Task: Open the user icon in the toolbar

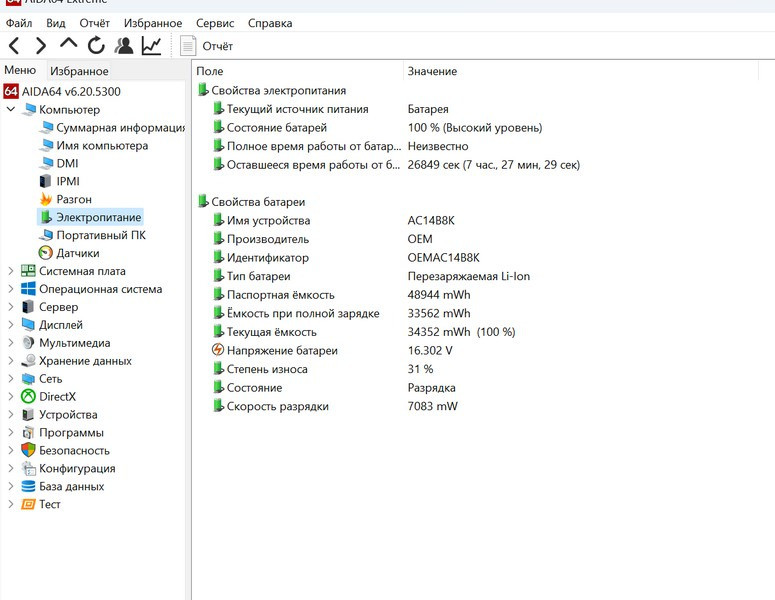Action: click(124, 45)
